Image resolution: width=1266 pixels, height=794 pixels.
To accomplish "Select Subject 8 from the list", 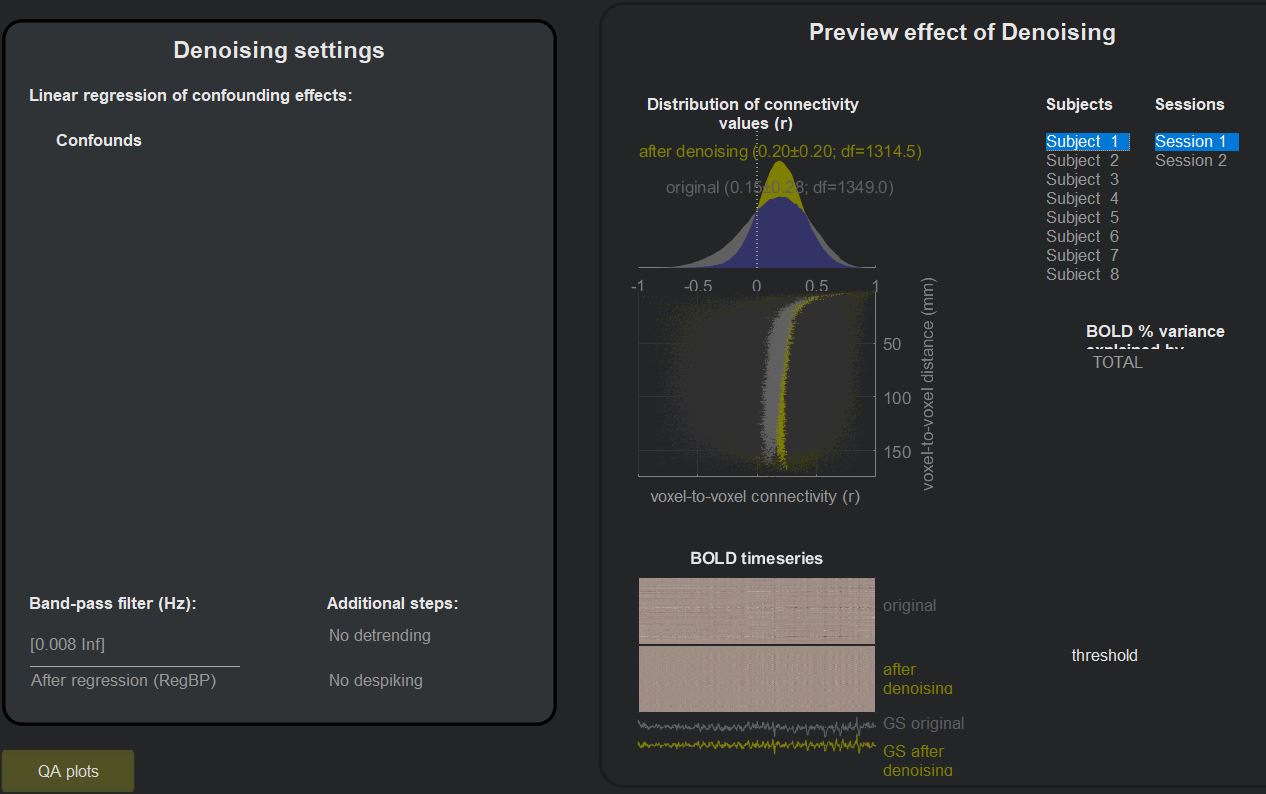I will [1083, 274].
